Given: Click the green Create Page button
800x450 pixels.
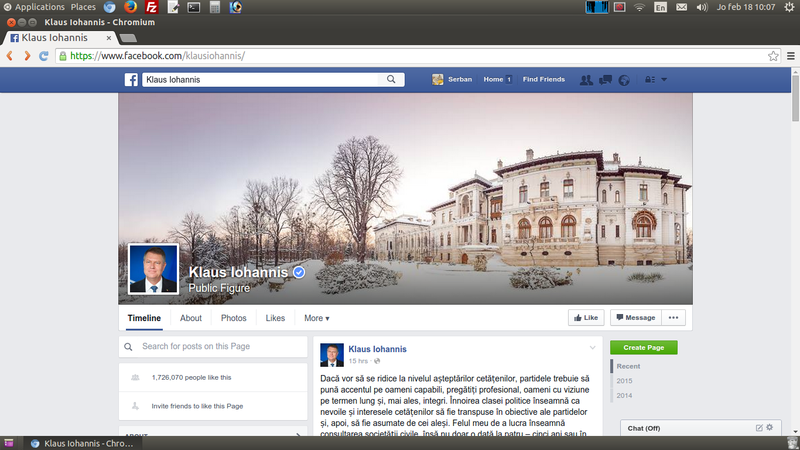Looking at the screenshot, I should [x=644, y=347].
